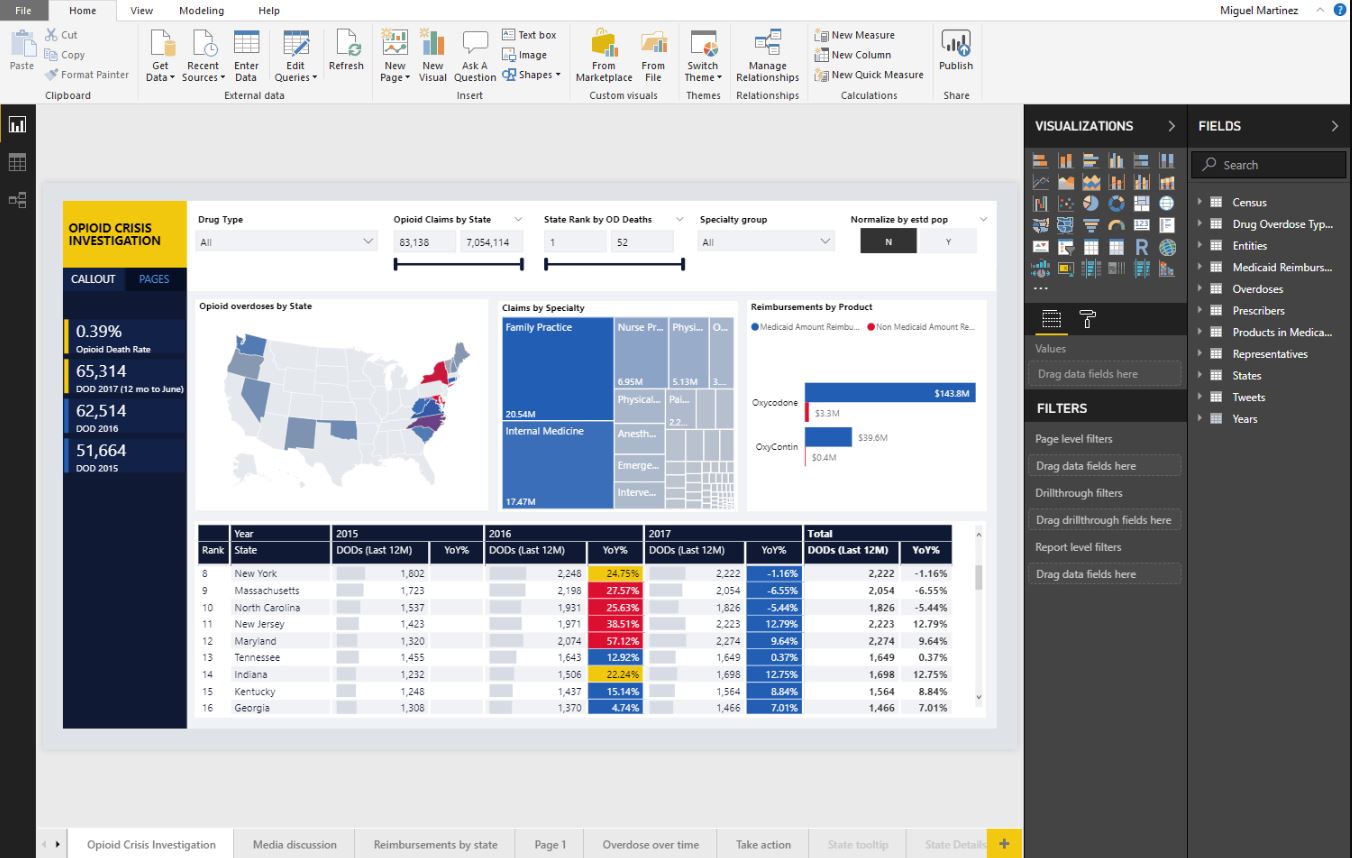Click the Opioid Claims by State range slider

(459, 265)
